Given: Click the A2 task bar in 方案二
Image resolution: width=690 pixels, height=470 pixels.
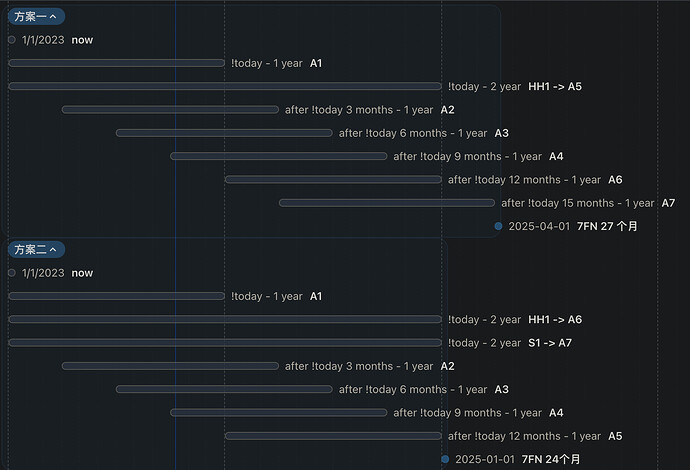Looking at the screenshot, I should 170,366.
